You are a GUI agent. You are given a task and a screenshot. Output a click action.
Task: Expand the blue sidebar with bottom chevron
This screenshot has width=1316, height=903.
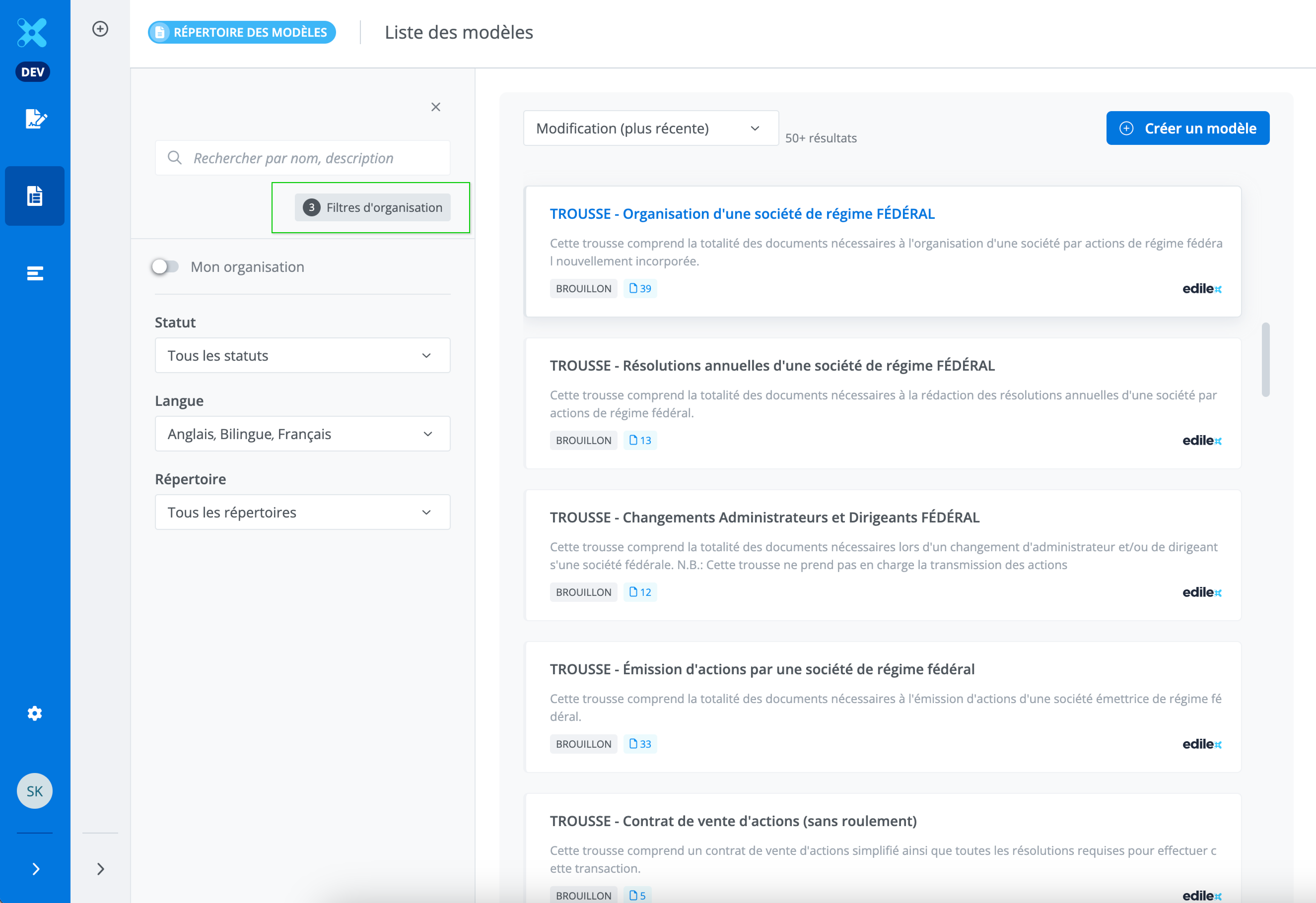pyautogui.click(x=36, y=869)
